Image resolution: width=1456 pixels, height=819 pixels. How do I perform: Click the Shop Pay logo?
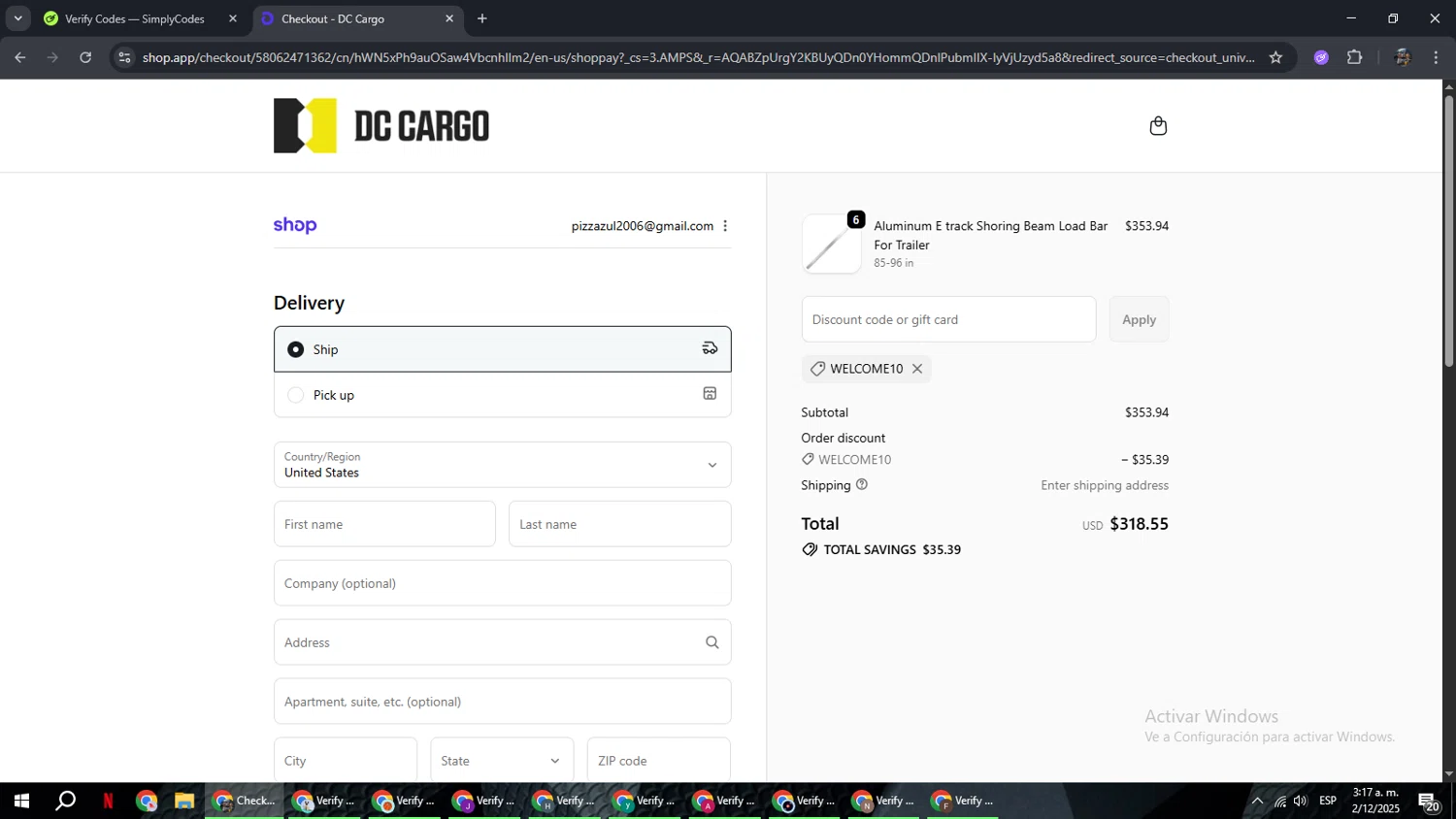[295, 225]
